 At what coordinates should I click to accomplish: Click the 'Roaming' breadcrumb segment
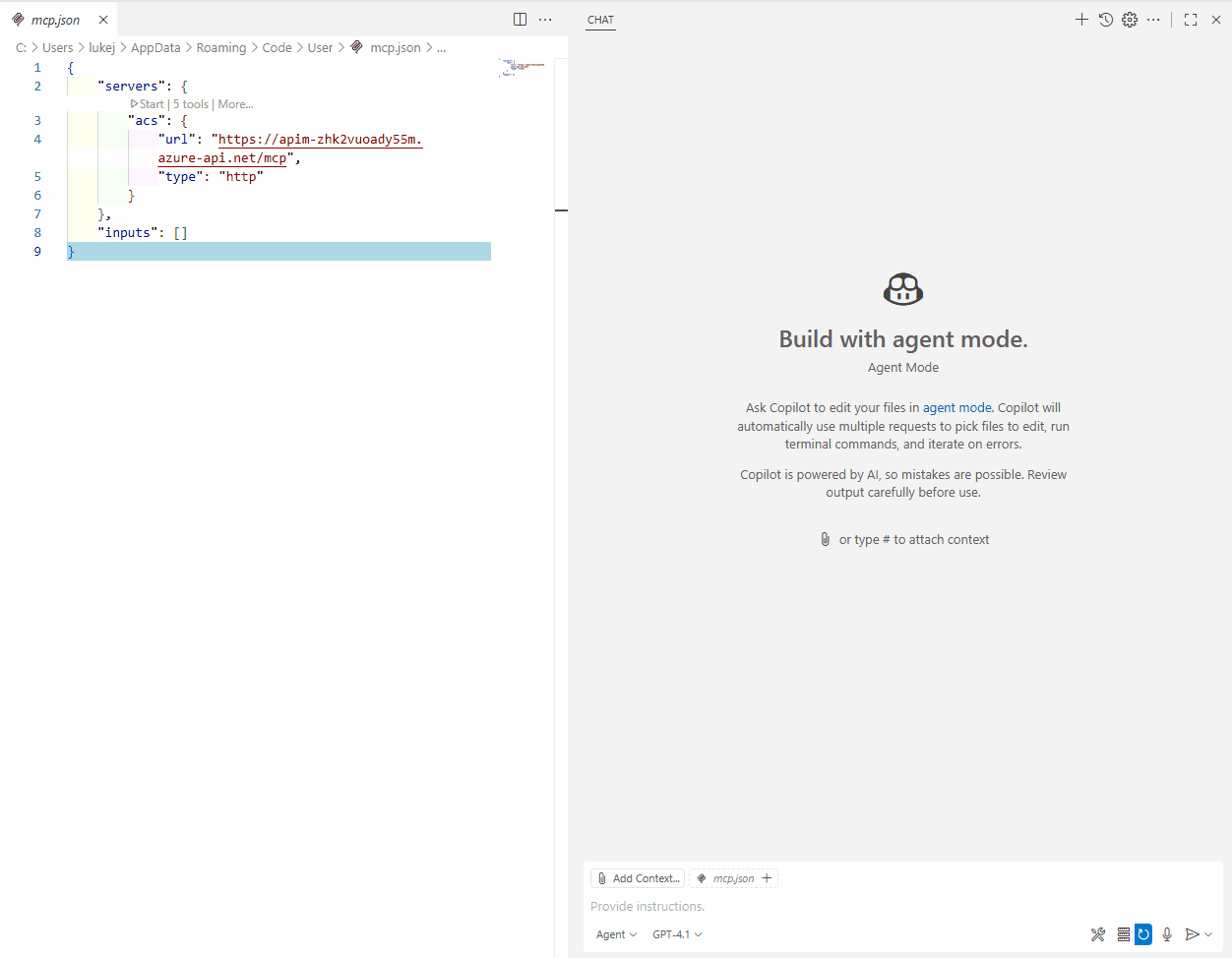(x=221, y=47)
